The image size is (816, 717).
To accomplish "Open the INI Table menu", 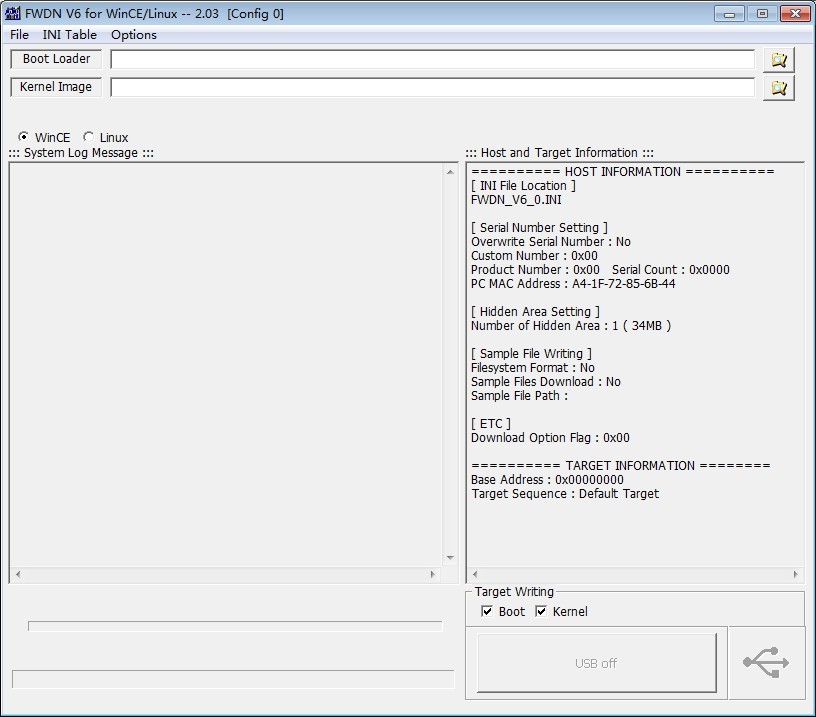I will [x=70, y=35].
